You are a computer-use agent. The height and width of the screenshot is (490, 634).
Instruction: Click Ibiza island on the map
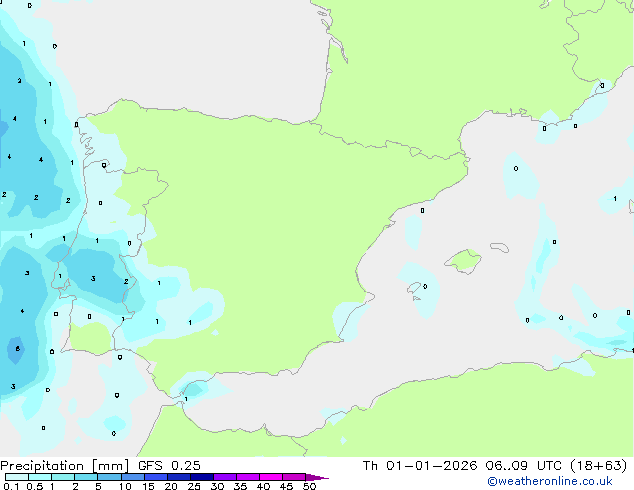[414, 288]
